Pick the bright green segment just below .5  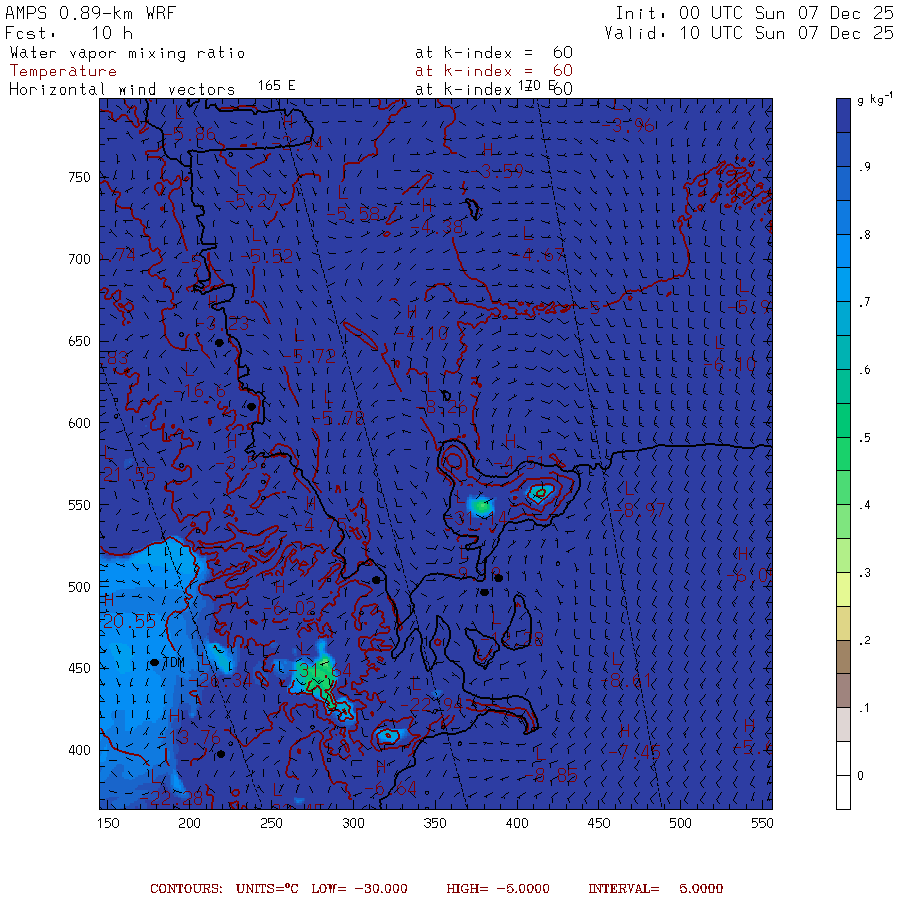click(843, 454)
